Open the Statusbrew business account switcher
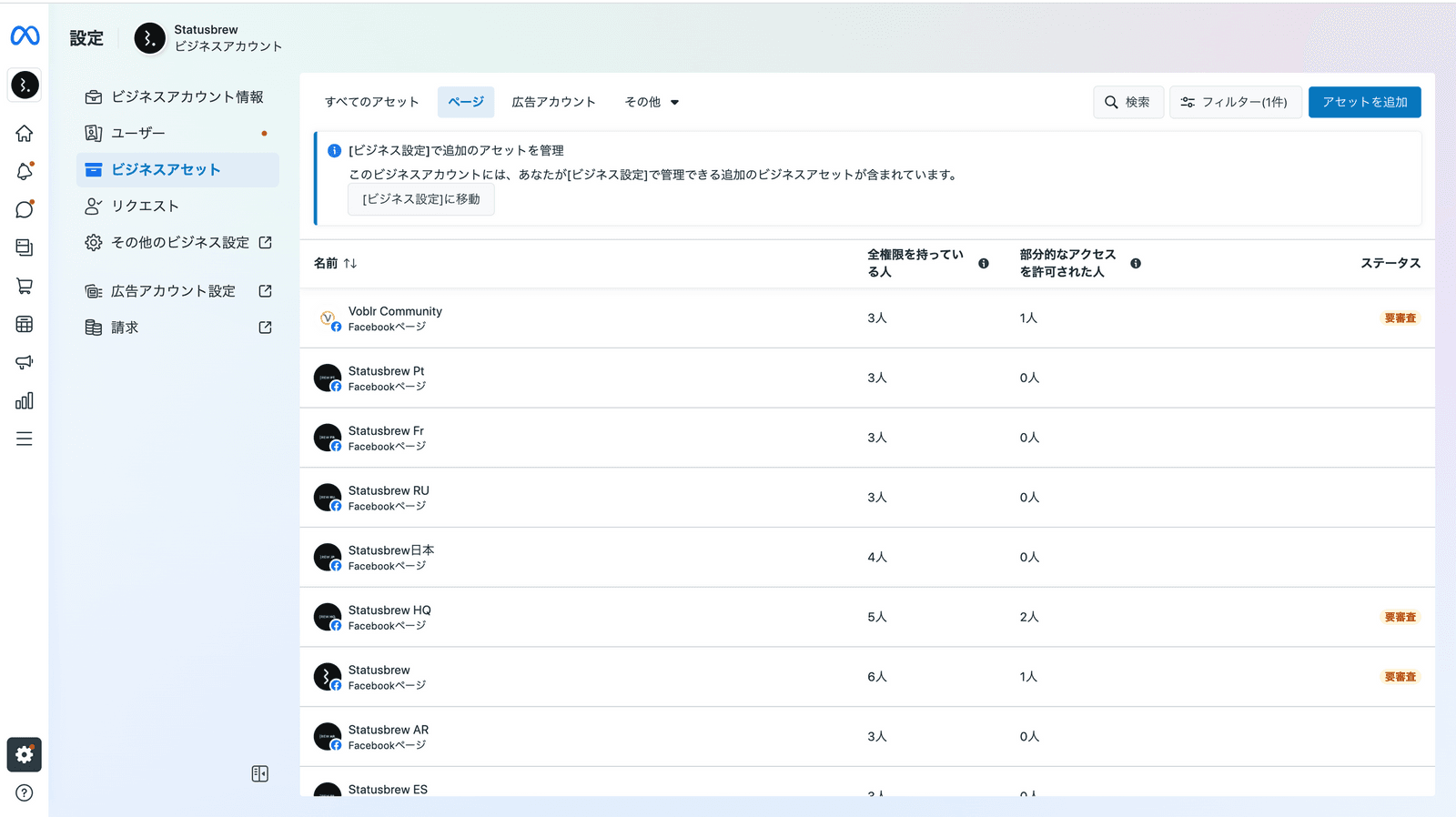This screenshot has width=1456, height=817. point(208,38)
